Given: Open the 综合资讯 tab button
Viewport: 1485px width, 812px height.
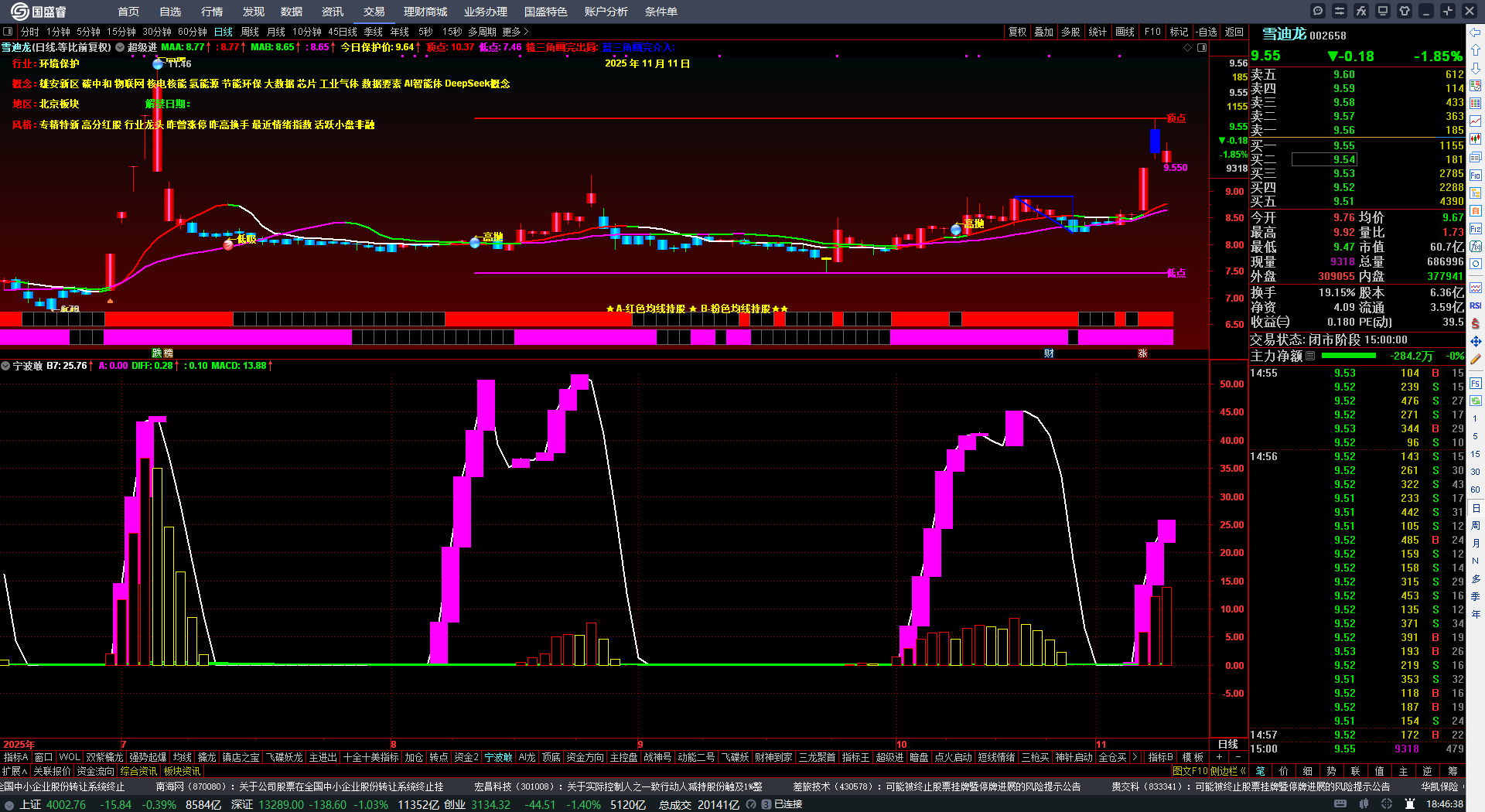Looking at the screenshot, I should (x=138, y=771).
